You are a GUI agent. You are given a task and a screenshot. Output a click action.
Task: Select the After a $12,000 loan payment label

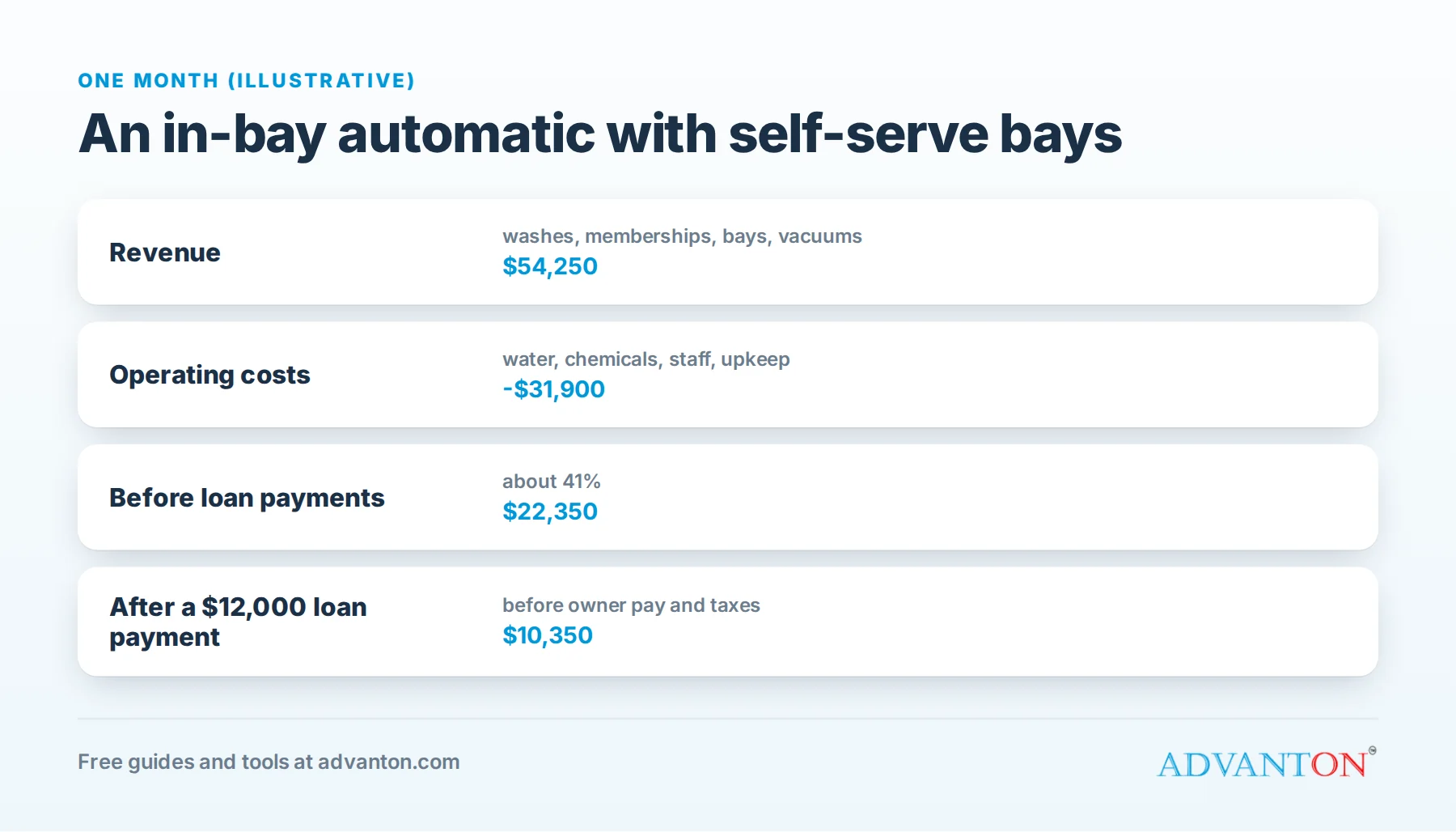[238, 622]
